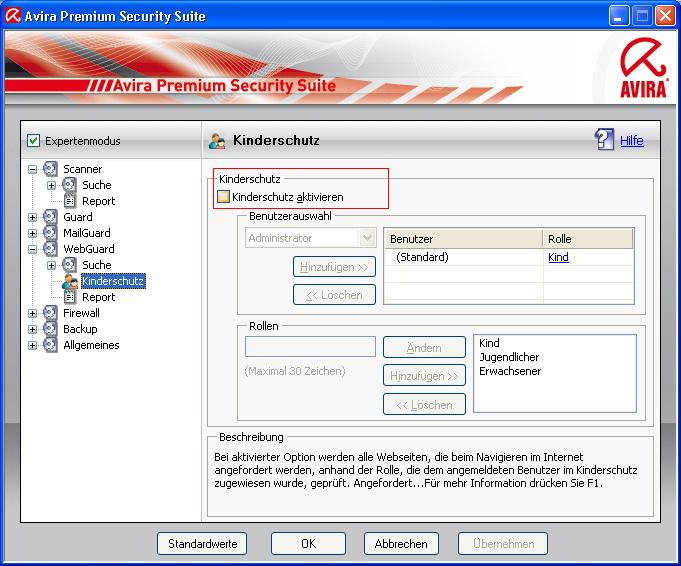Viewport: 681px width, 566px height.
Task: Click the Abbrechen button
Action: pyautogui.click(x=401, y=543)
